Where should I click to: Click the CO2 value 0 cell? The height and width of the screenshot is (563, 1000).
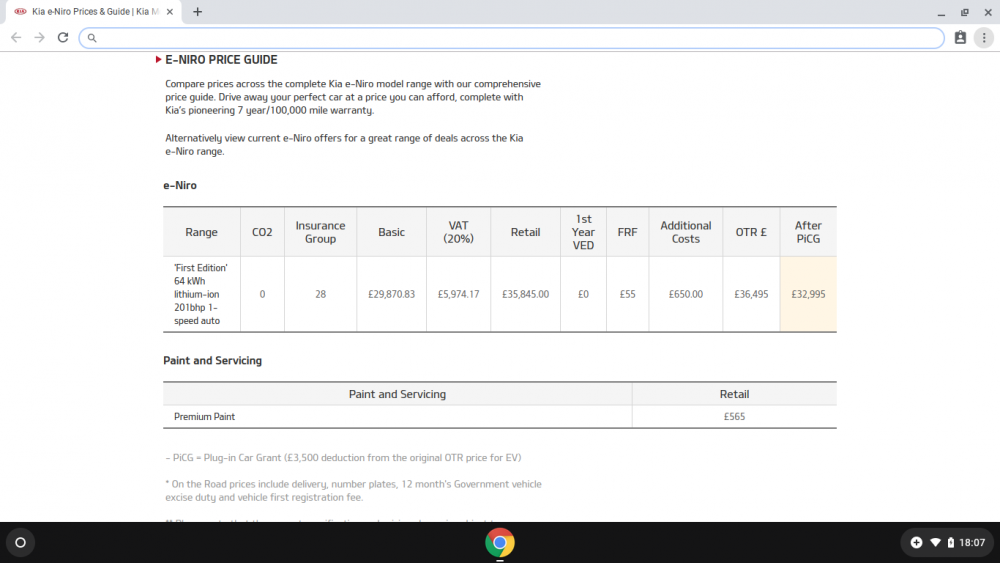(262, 294)
